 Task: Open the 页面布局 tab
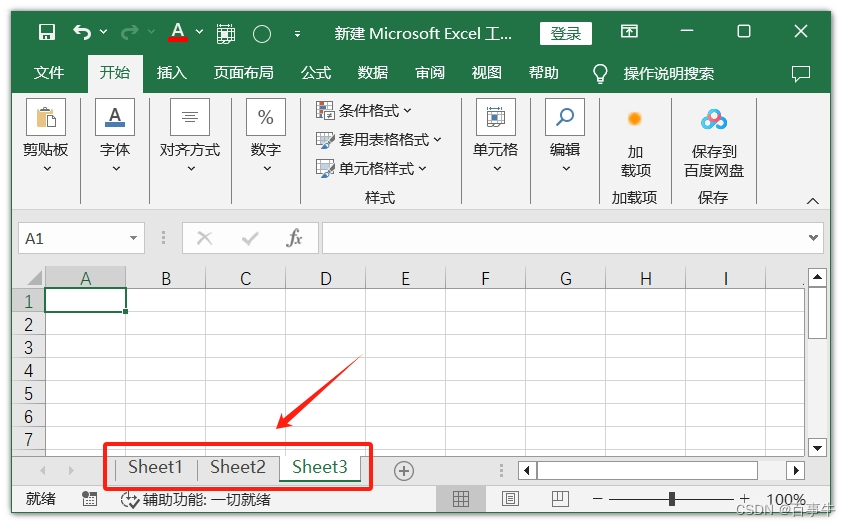click(243, 73)
